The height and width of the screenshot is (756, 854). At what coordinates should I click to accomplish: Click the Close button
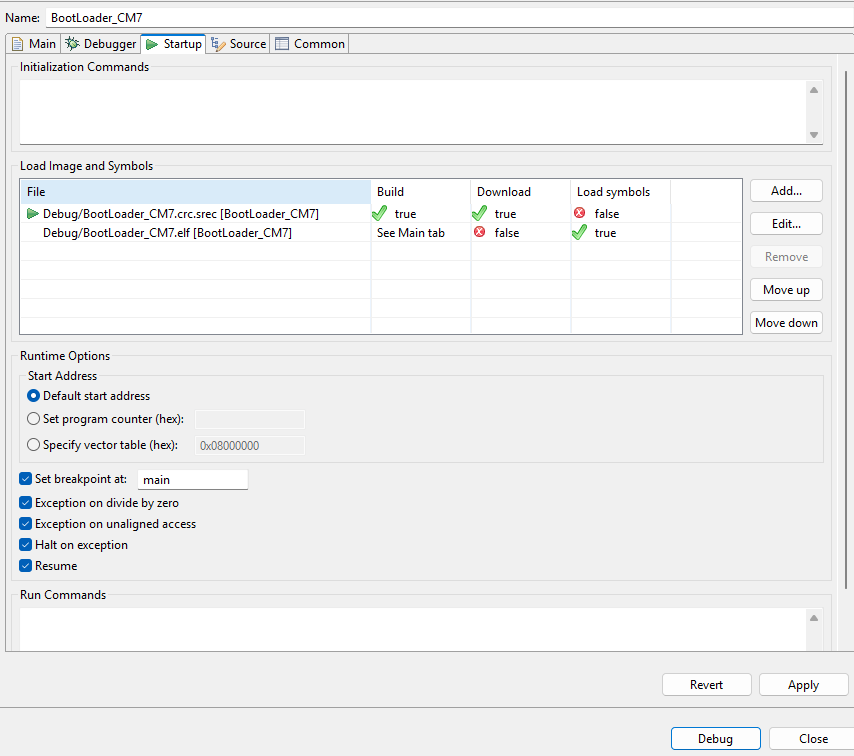tap(813, 739)
